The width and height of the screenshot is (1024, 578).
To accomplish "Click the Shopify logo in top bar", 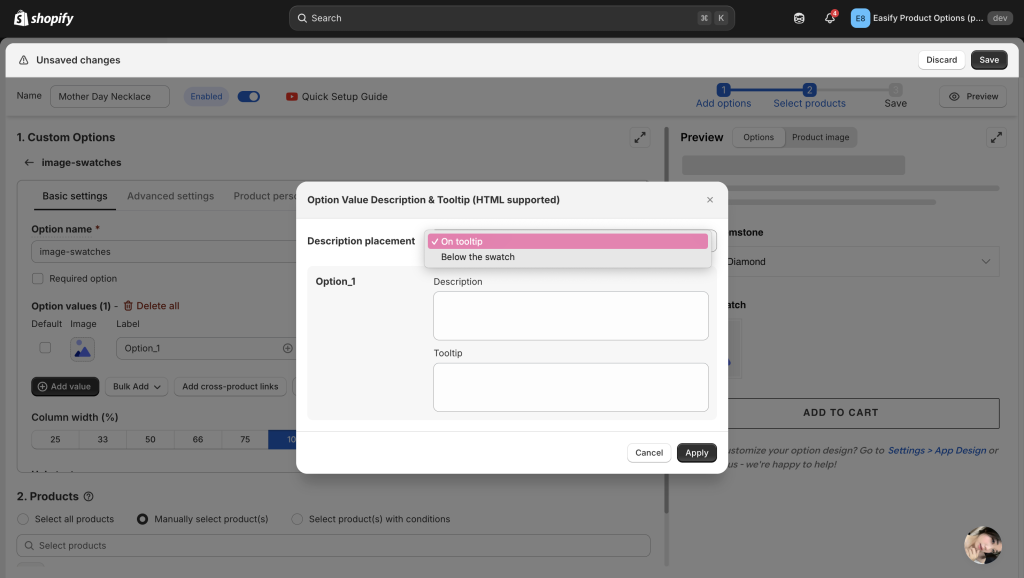I will 44,18.
